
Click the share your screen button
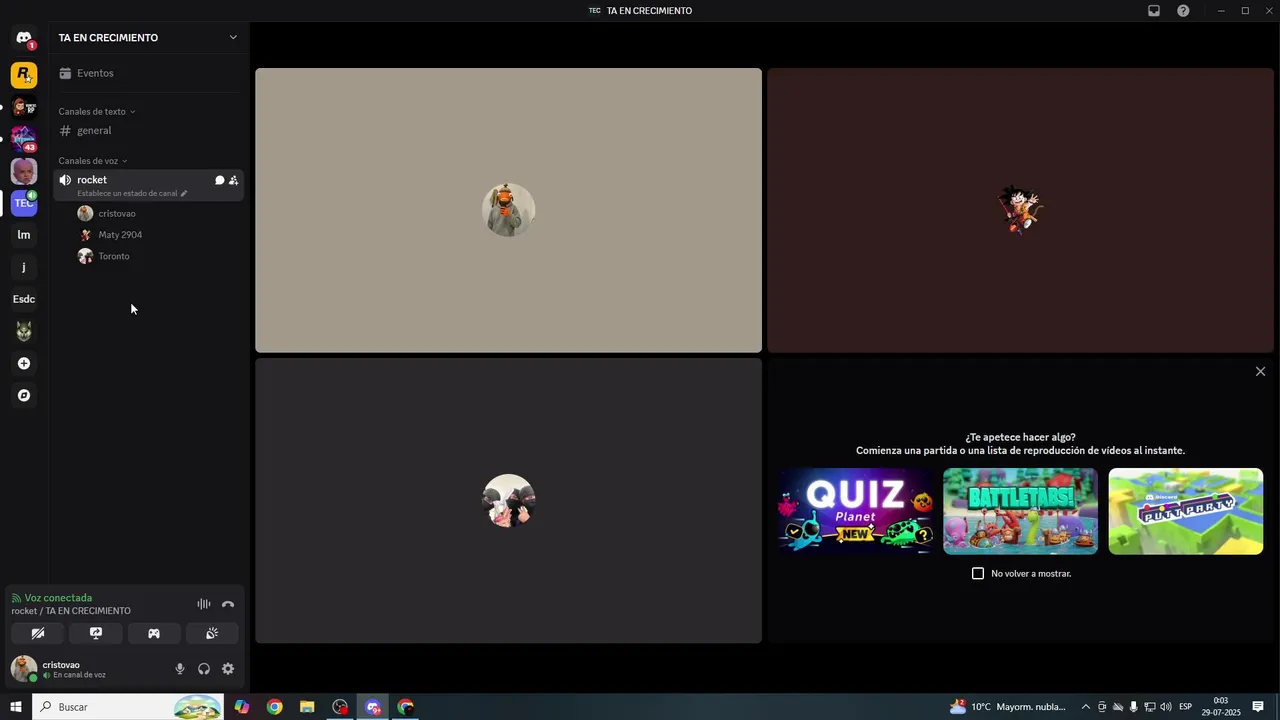(x=96, y=633)
